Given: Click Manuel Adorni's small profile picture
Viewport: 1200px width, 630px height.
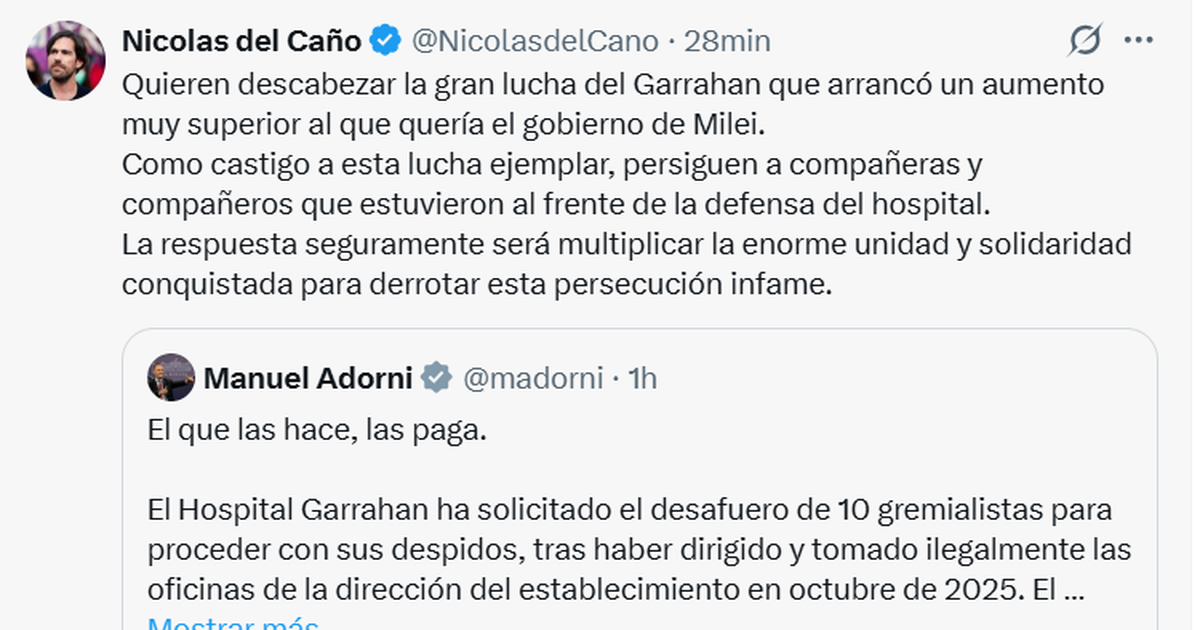Looking at the screenshot, I should (x=171, y=378).
